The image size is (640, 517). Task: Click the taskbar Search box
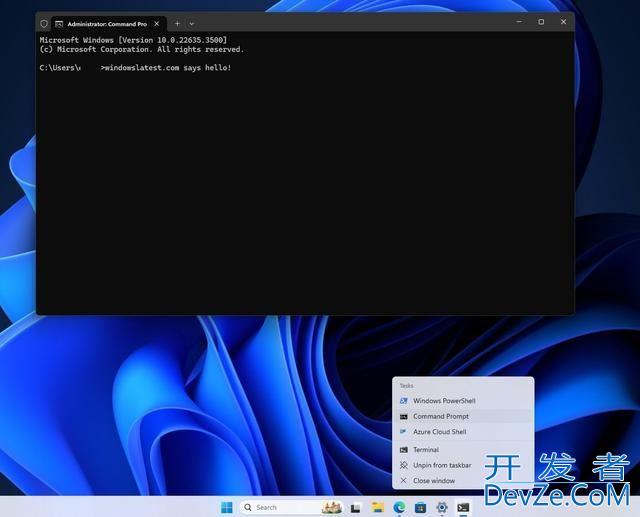coord(291,507)
